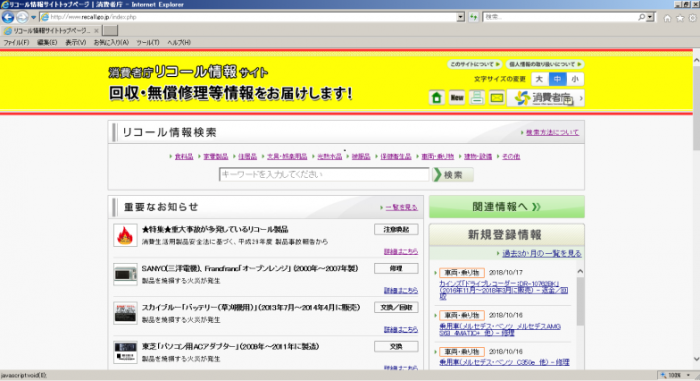The height and width of the screenshot is (381, 700).
Task: Open 過去3か月の一覧を見る link
Action: [x=542, y=253]
